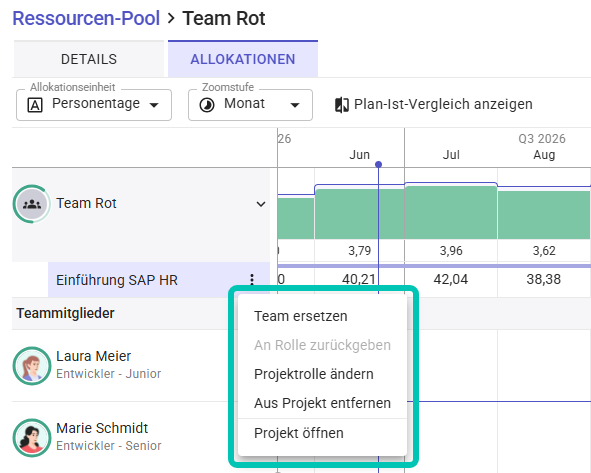591x473 pixels.
Task: Click the Jul month header
Action: pyautogui.click(x=451, y=155)
